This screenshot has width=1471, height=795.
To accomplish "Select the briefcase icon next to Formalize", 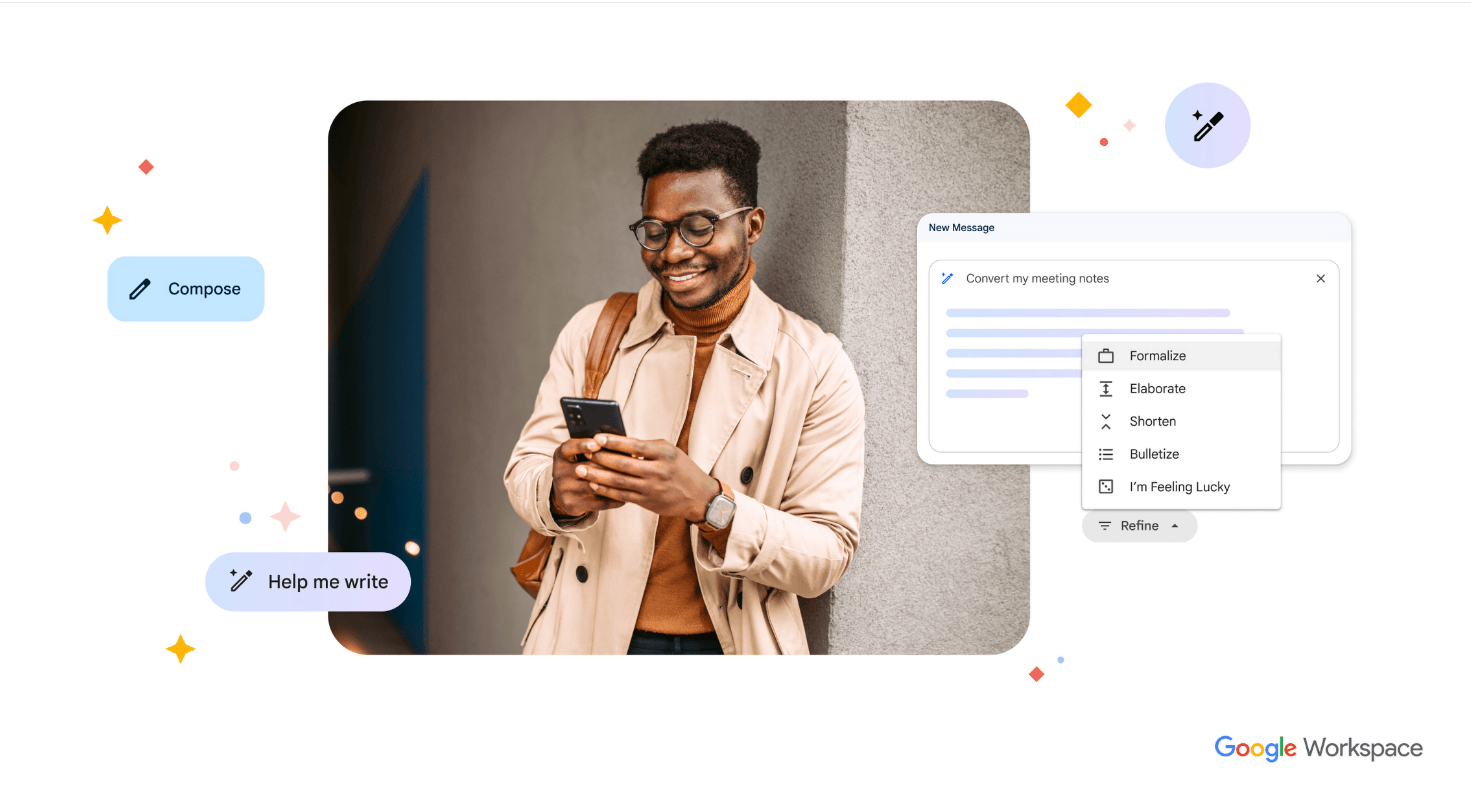I will click(1106, 355).
